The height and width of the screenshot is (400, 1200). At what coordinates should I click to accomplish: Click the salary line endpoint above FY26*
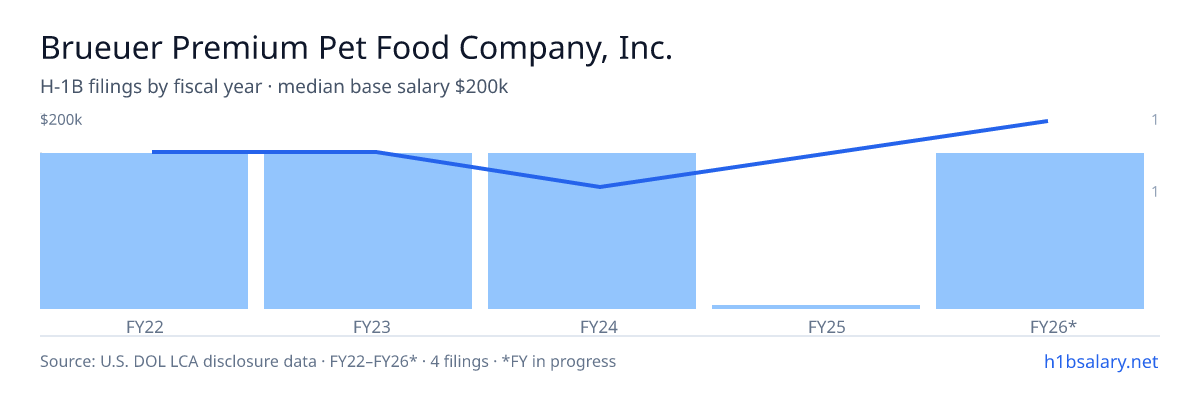click(x=1047, y=121)
